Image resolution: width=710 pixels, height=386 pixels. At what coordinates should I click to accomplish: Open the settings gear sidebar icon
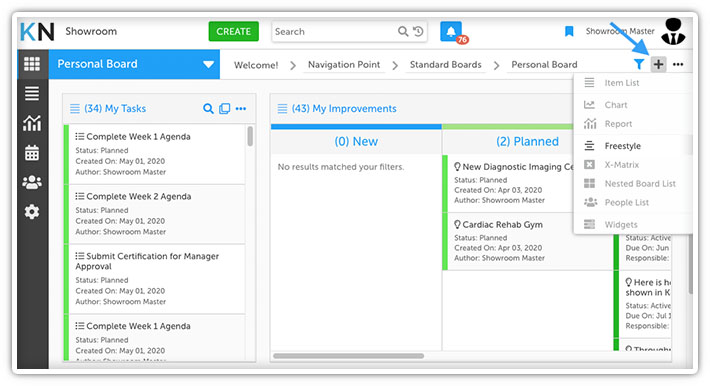32,212
